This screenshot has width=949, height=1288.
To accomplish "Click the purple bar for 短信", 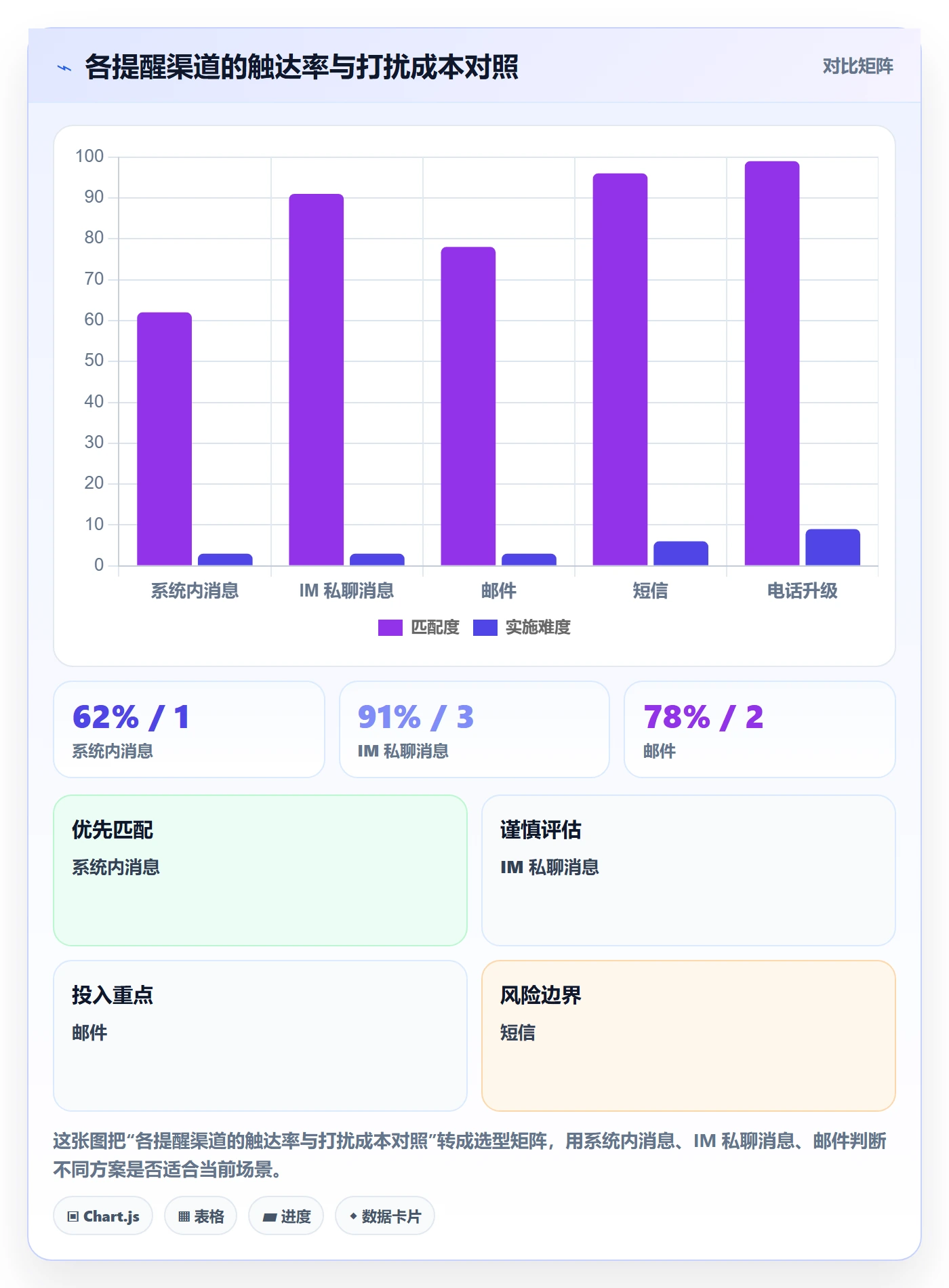I will tap(620, 369).
